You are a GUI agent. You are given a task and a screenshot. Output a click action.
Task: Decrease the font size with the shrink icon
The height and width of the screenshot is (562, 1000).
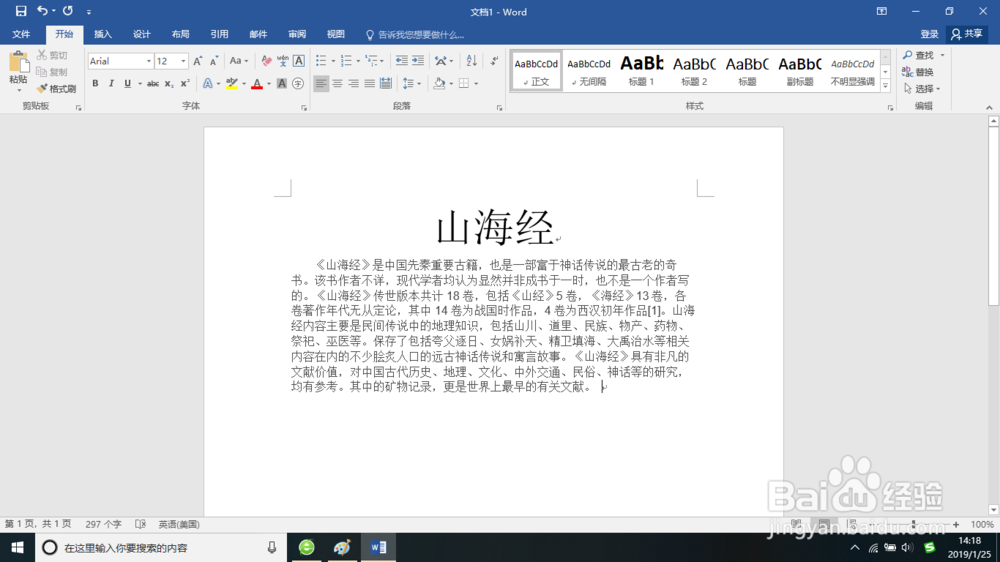(214, 61)
